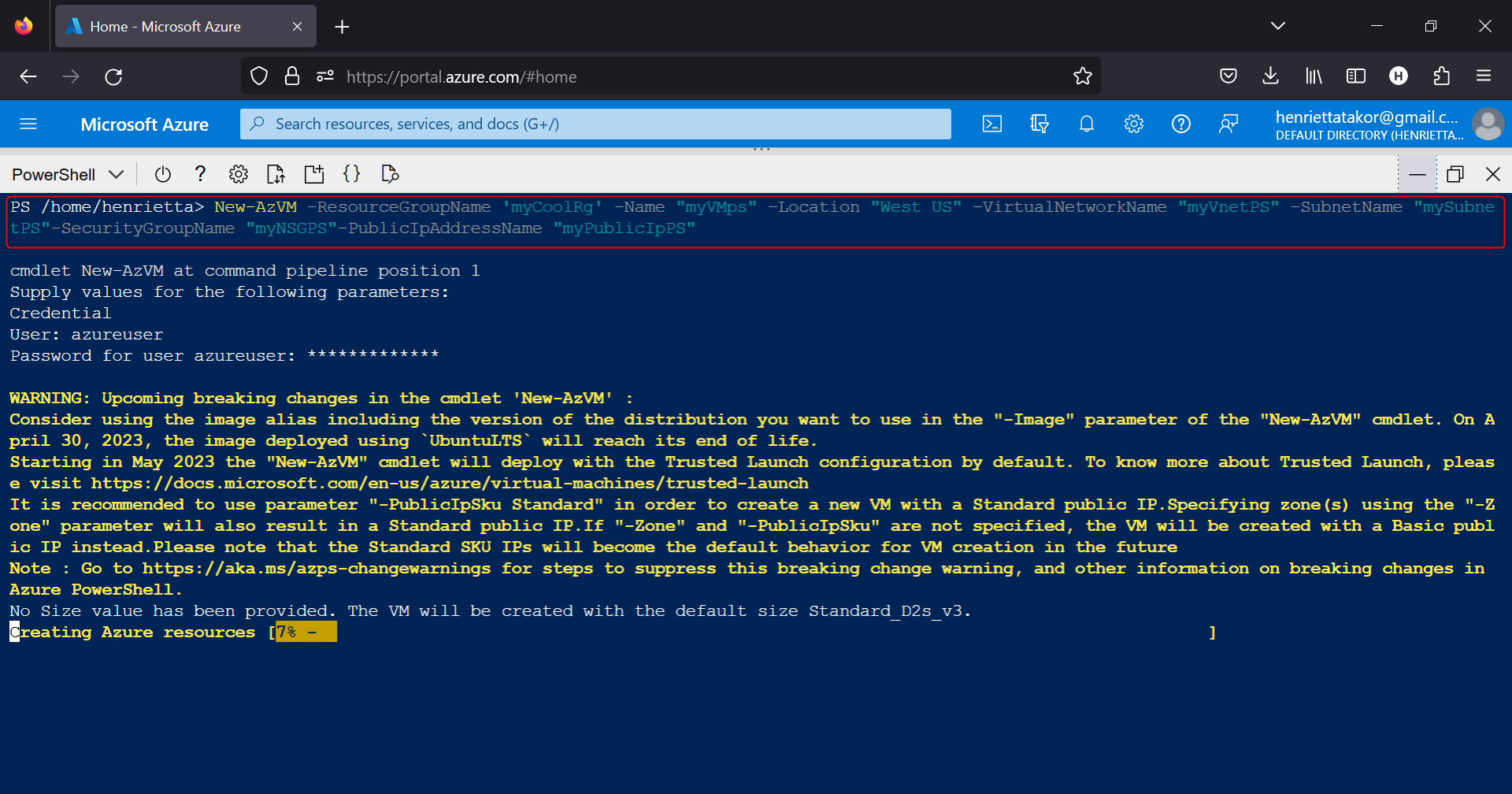The image size is (1512, 794).
Task: Open Directories and subscriptions filter icon
Action: click(x=1039, y=124)
